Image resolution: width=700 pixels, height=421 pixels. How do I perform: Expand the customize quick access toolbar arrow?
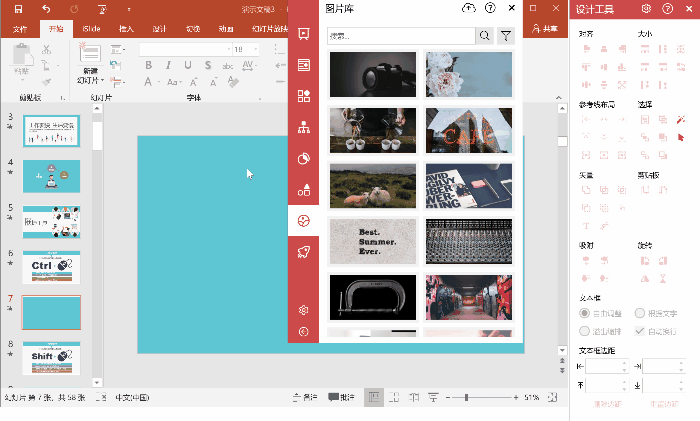pyautogui.click(x=130, y=8)
